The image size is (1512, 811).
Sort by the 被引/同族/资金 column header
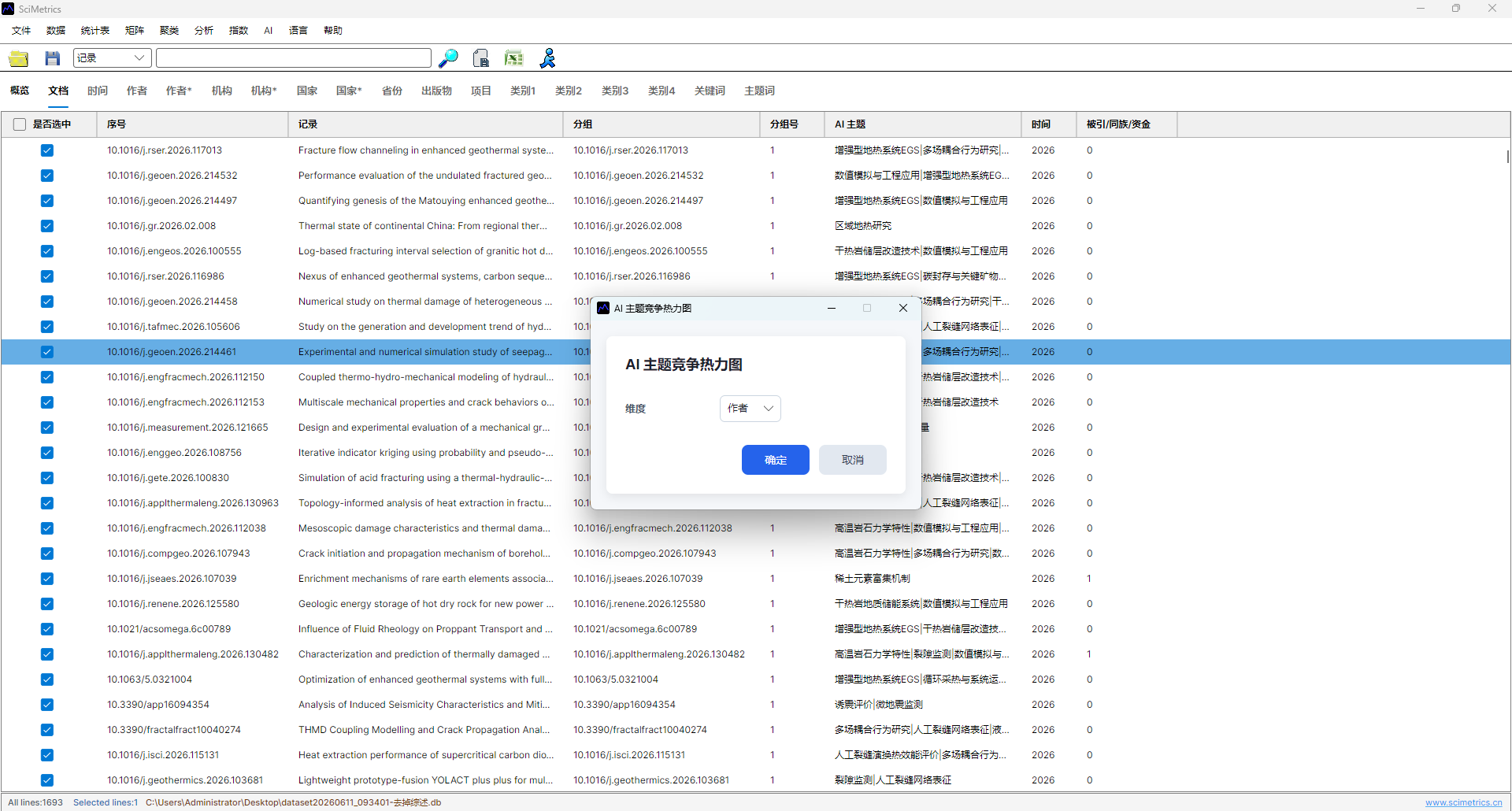tap(1127, 124)
